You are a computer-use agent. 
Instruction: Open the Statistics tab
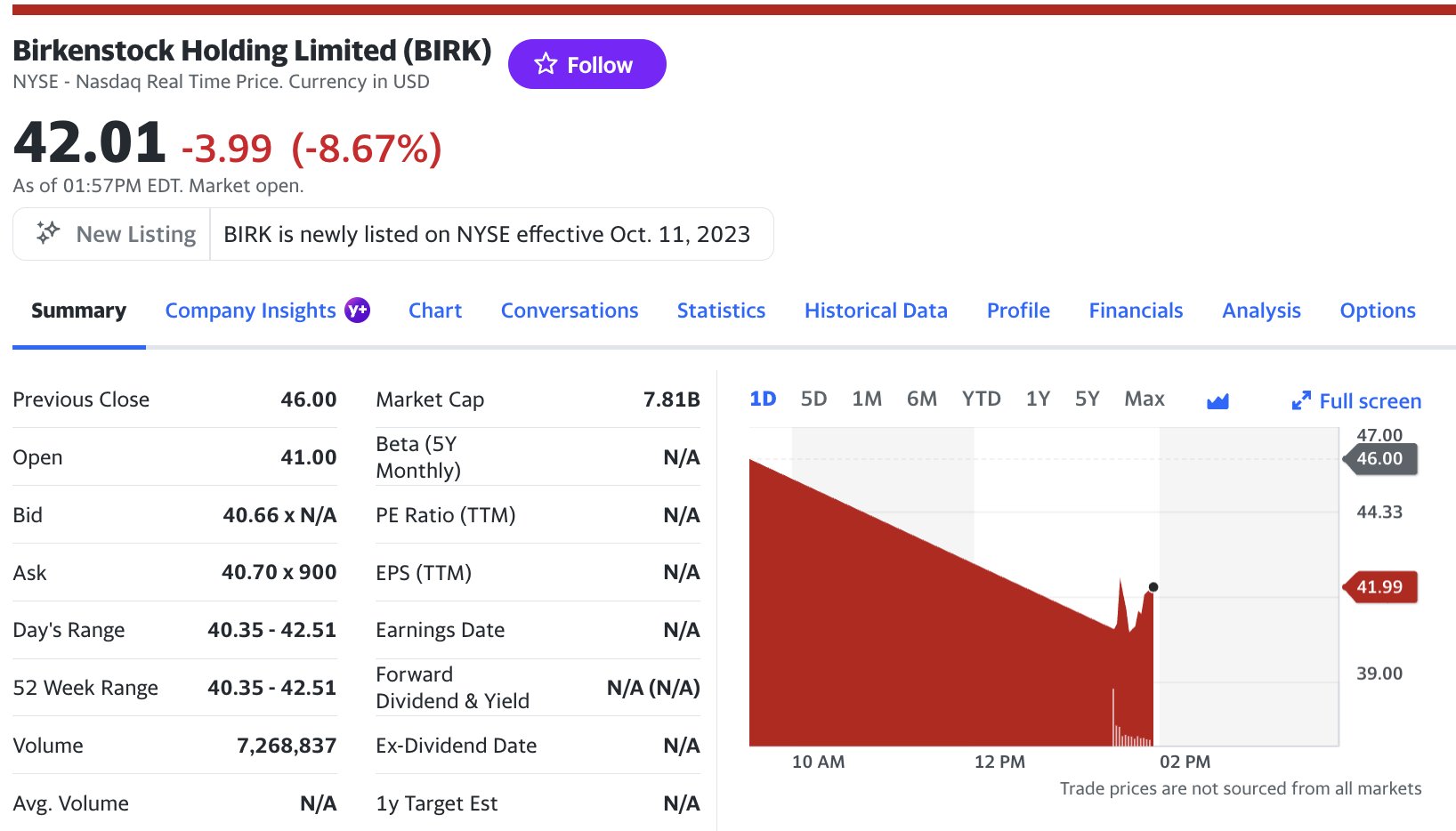coord(721,311)
